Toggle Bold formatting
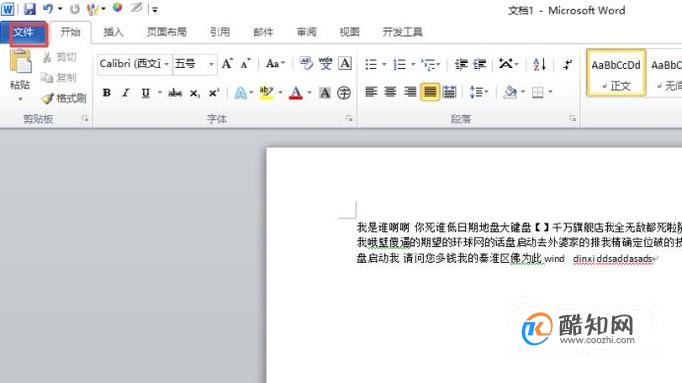Viewport: 682px width, 383px height. pyautogui.click(x=107, y=93)
